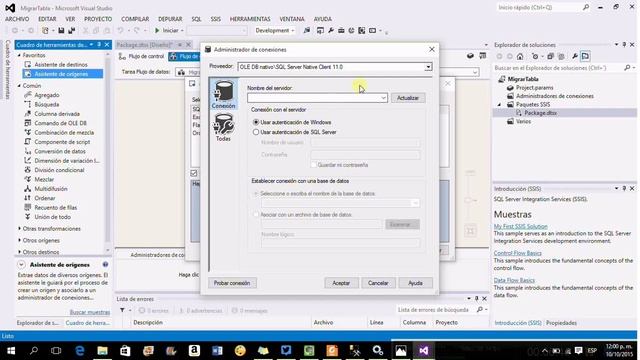The height and width of the screenshot is (360, 640).
Task: Select the database name radio option
Action: point(256,193)
